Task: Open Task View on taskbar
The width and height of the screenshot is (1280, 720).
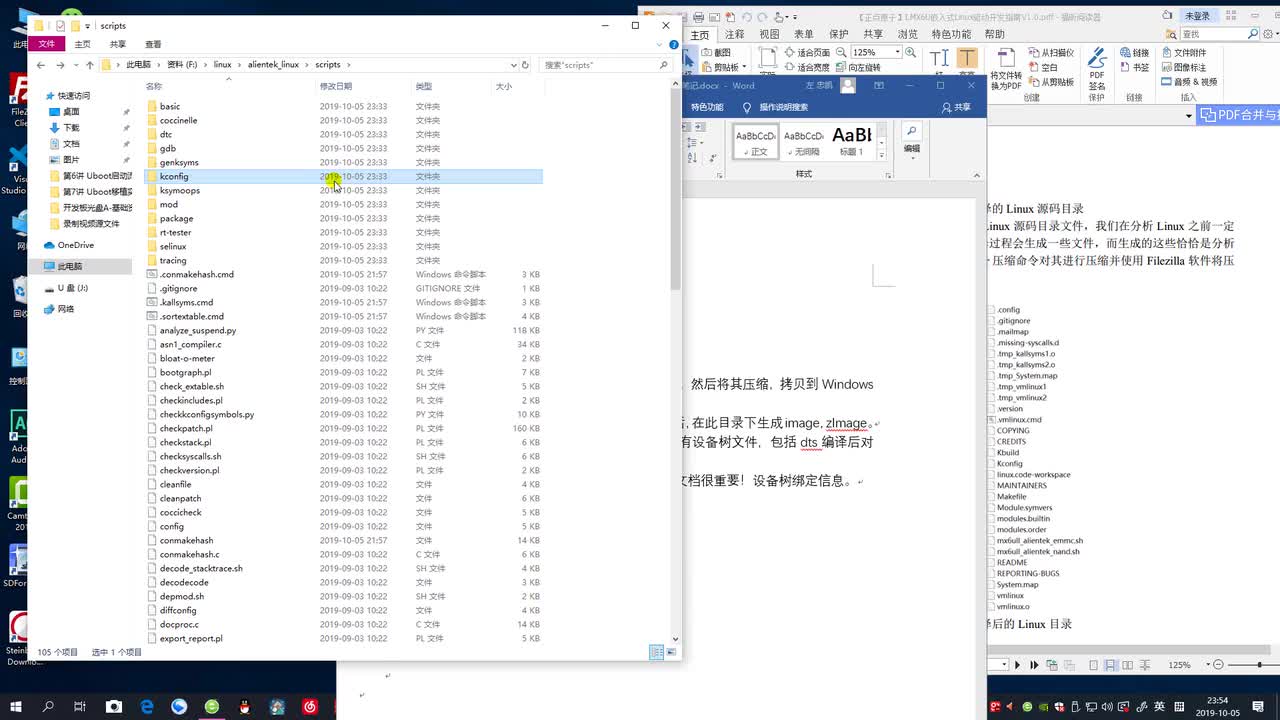Action: [80, 706]
